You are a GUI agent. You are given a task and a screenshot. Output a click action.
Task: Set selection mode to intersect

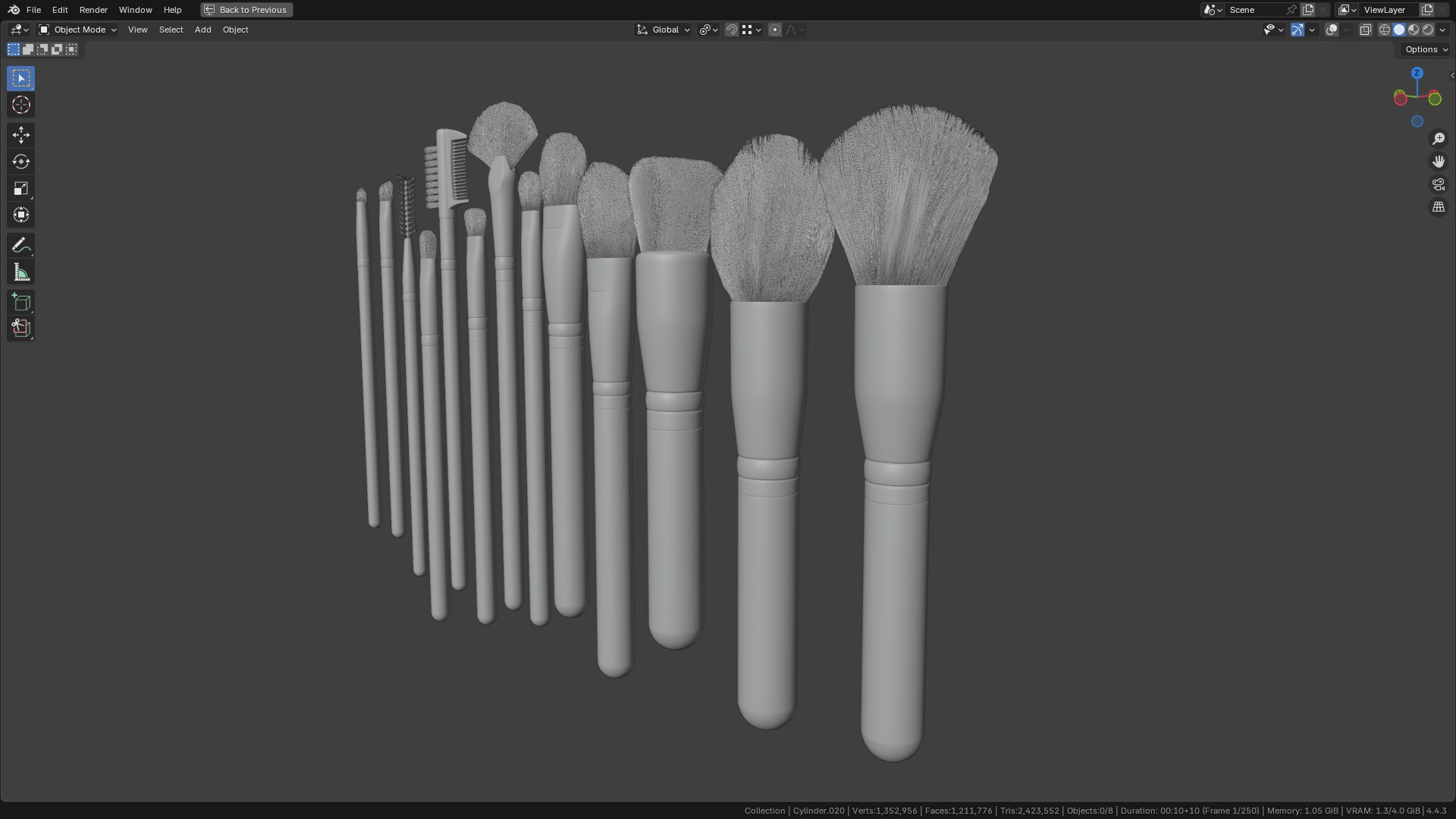71,49
